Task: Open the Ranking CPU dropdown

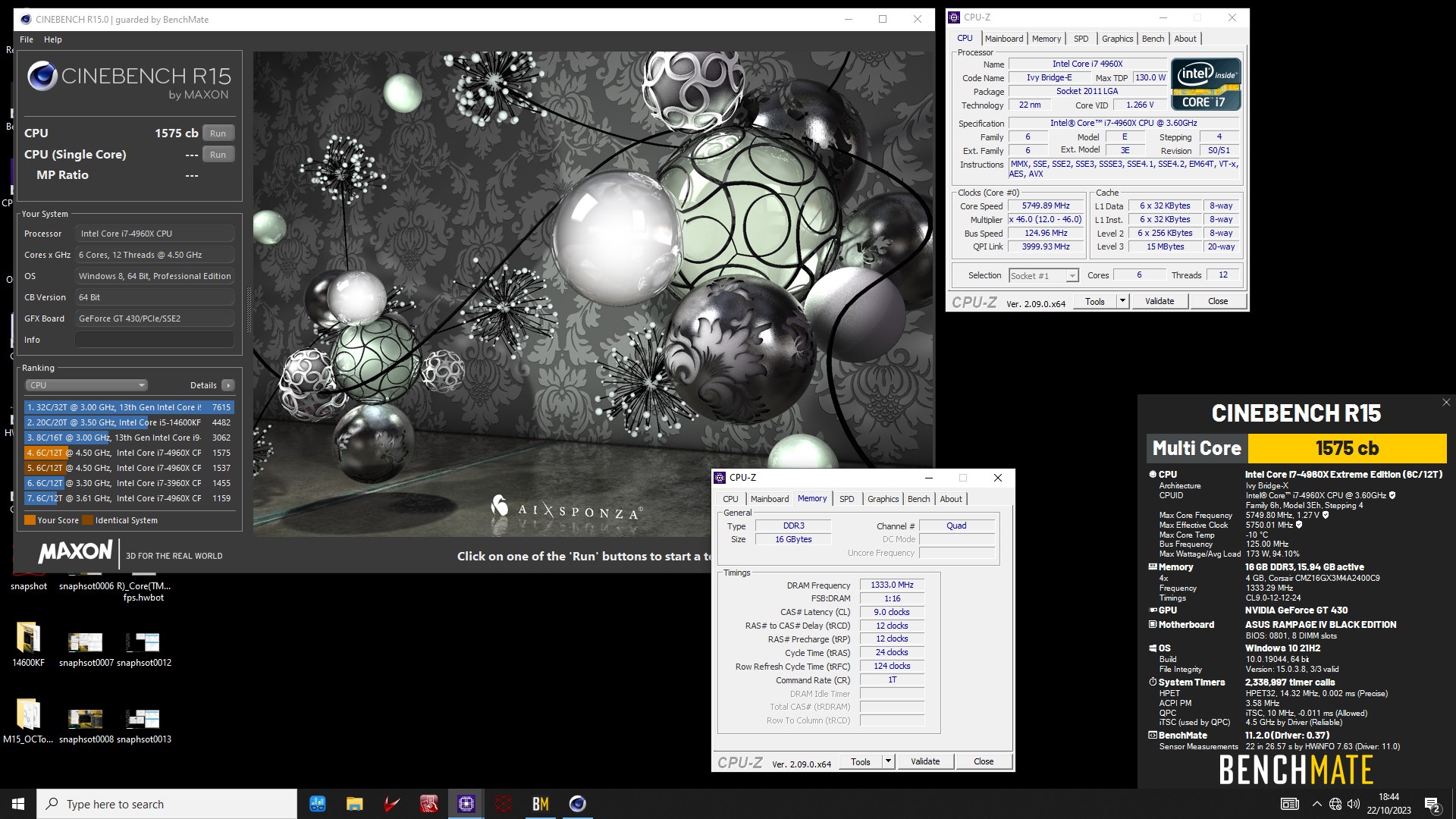Action: (86, 385)
